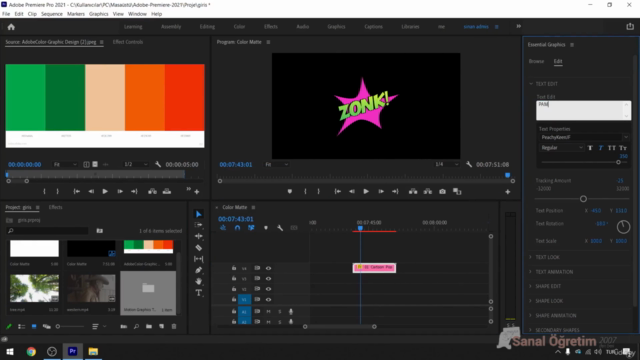
Task: Open Program monitor Fit zoom dropdown
Action: pos(277,164)
